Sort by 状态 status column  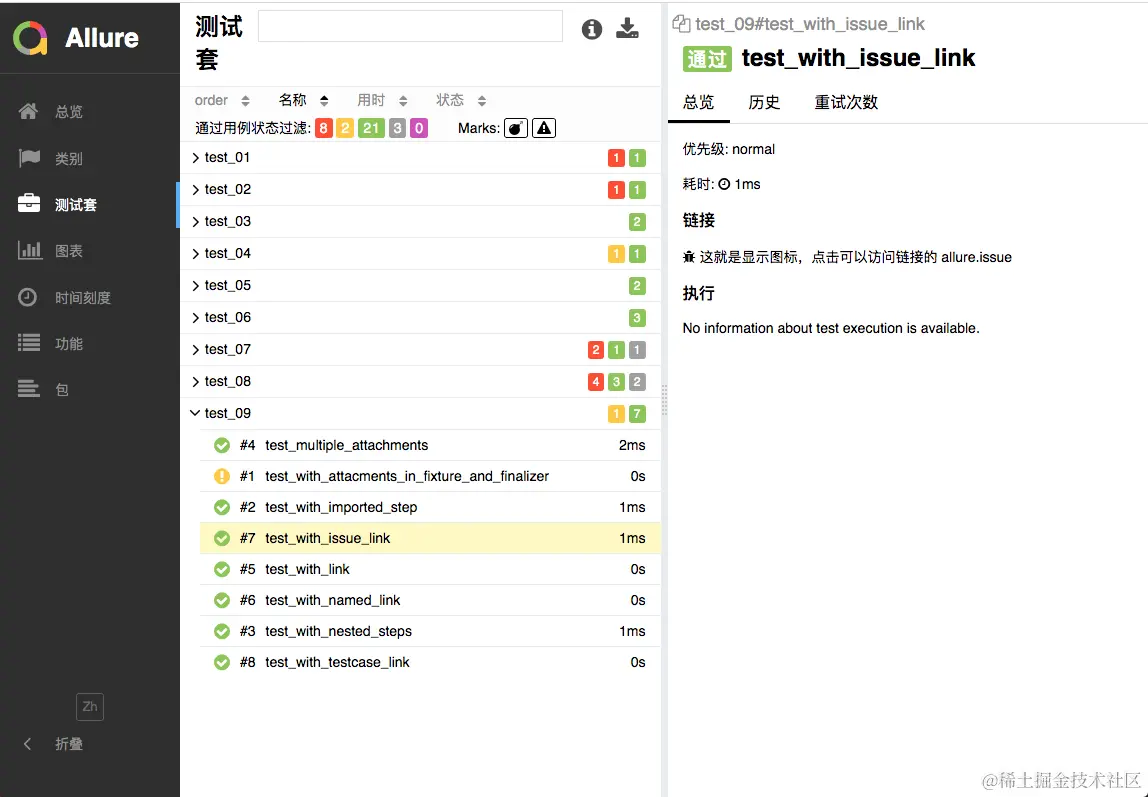pyautogui.click(x=461, y=100)
